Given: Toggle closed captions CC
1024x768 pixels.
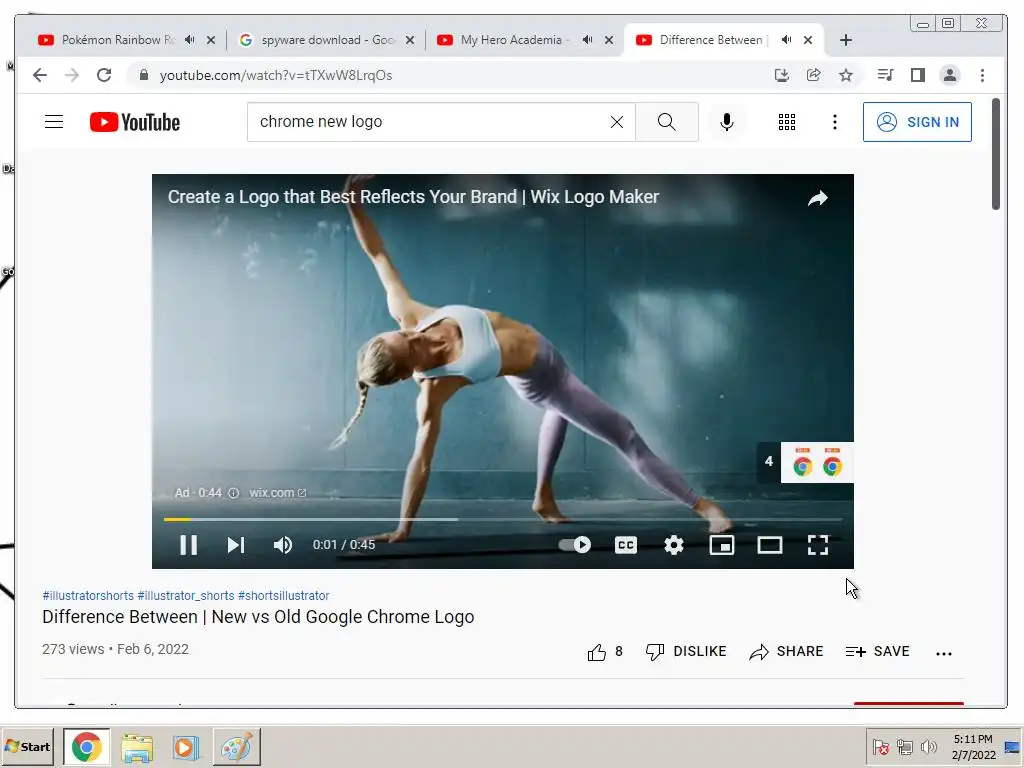Looking at the screenshot, I should [626, 545].
